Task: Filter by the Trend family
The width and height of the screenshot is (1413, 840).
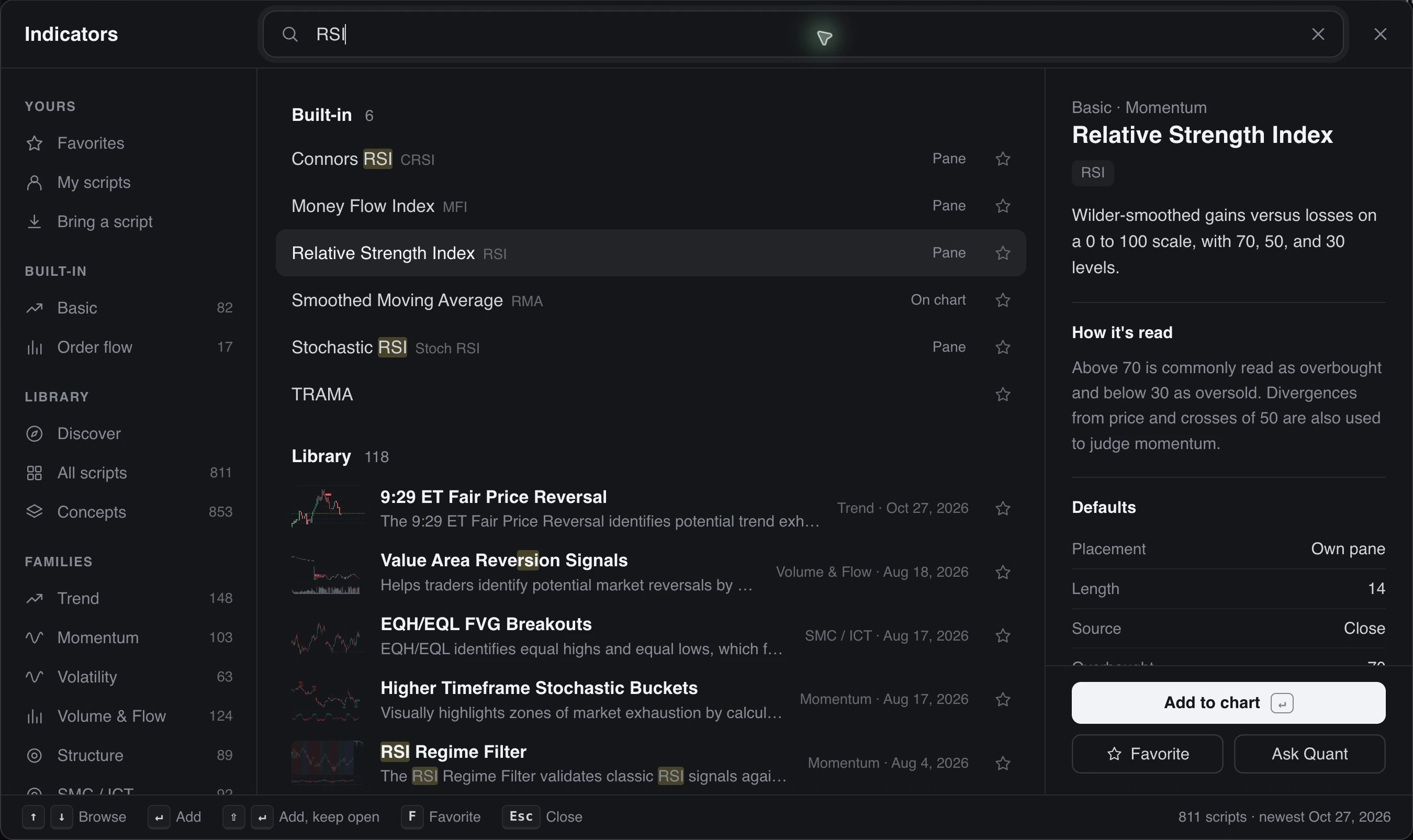Action: pos(129,598)
